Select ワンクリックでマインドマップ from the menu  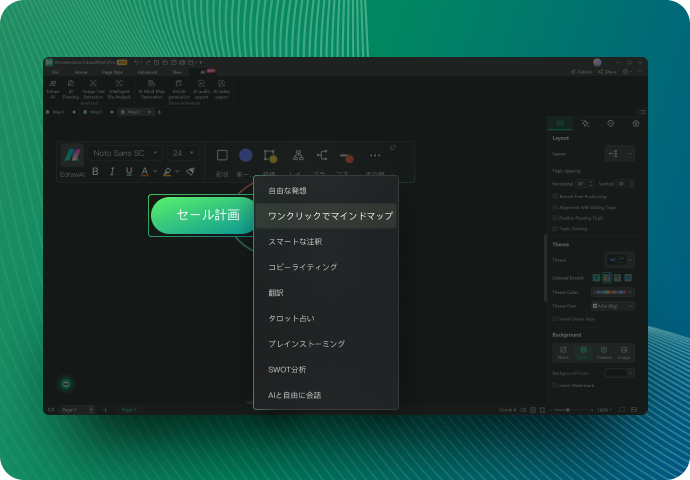click(326, 216)
